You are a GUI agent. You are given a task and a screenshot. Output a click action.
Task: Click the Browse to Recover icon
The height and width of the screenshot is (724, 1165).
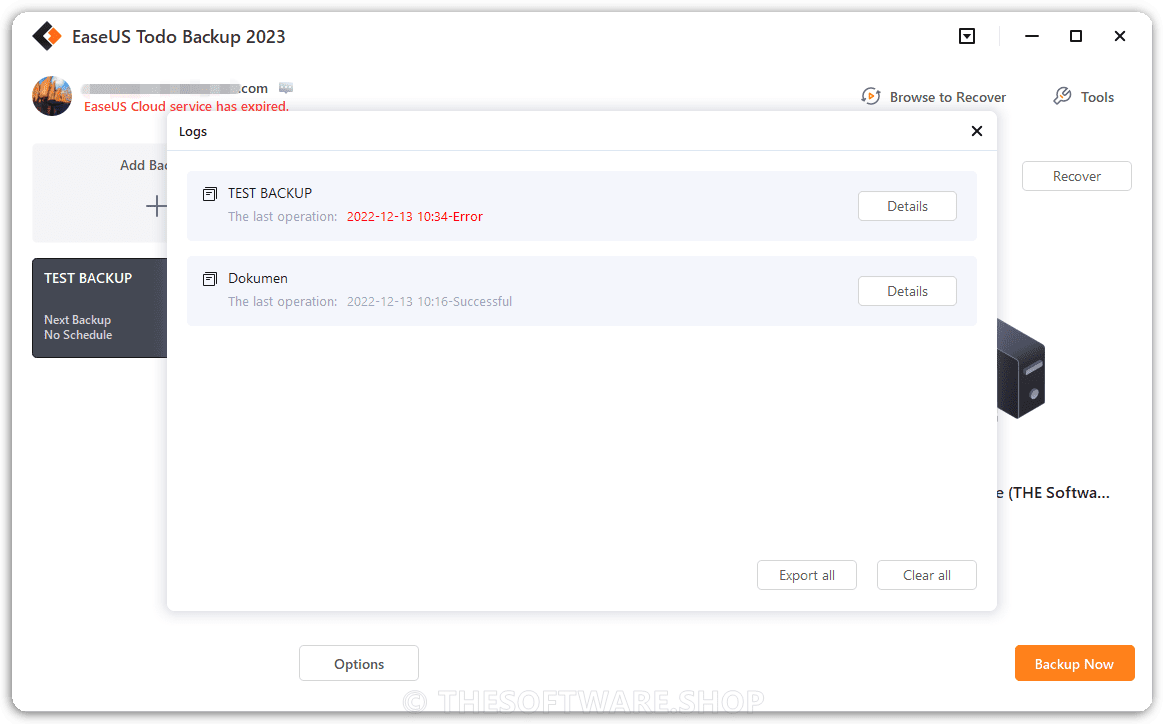(871, 97)
